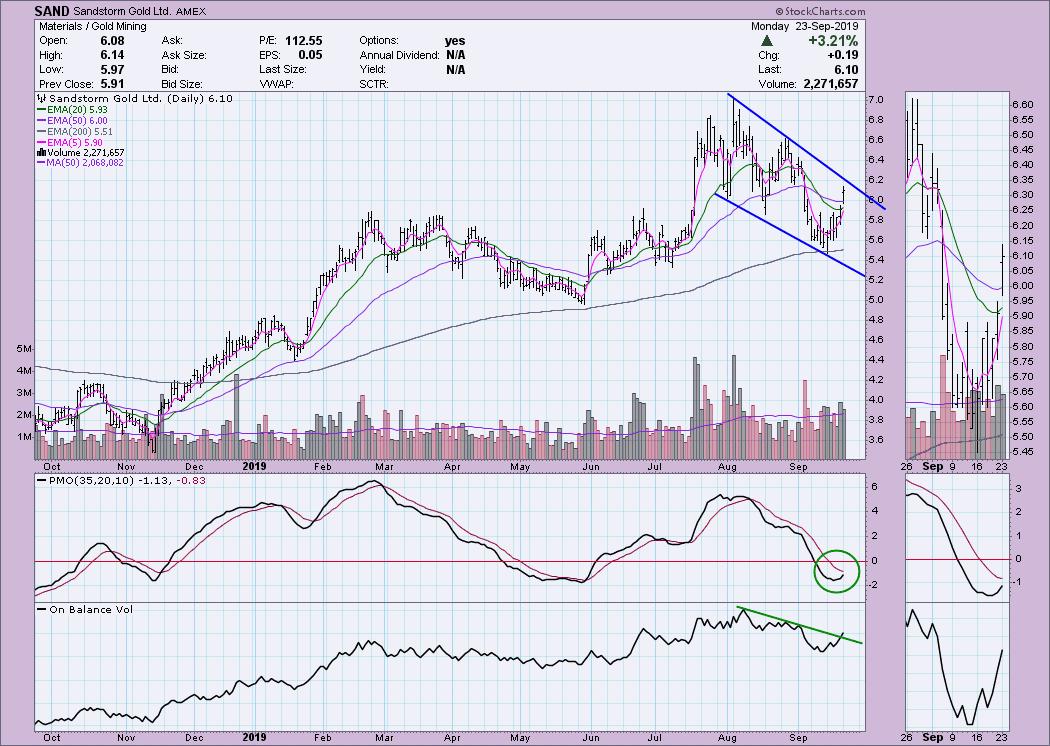Select the 5.45 label on the zoom panel axis
This screenshot has width=1050, height=746.
(1022, 452)
